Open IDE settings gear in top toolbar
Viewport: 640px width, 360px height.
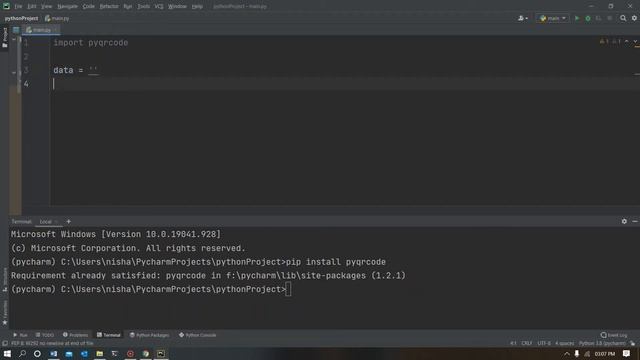pyautogui.click(x=634, y=18)
